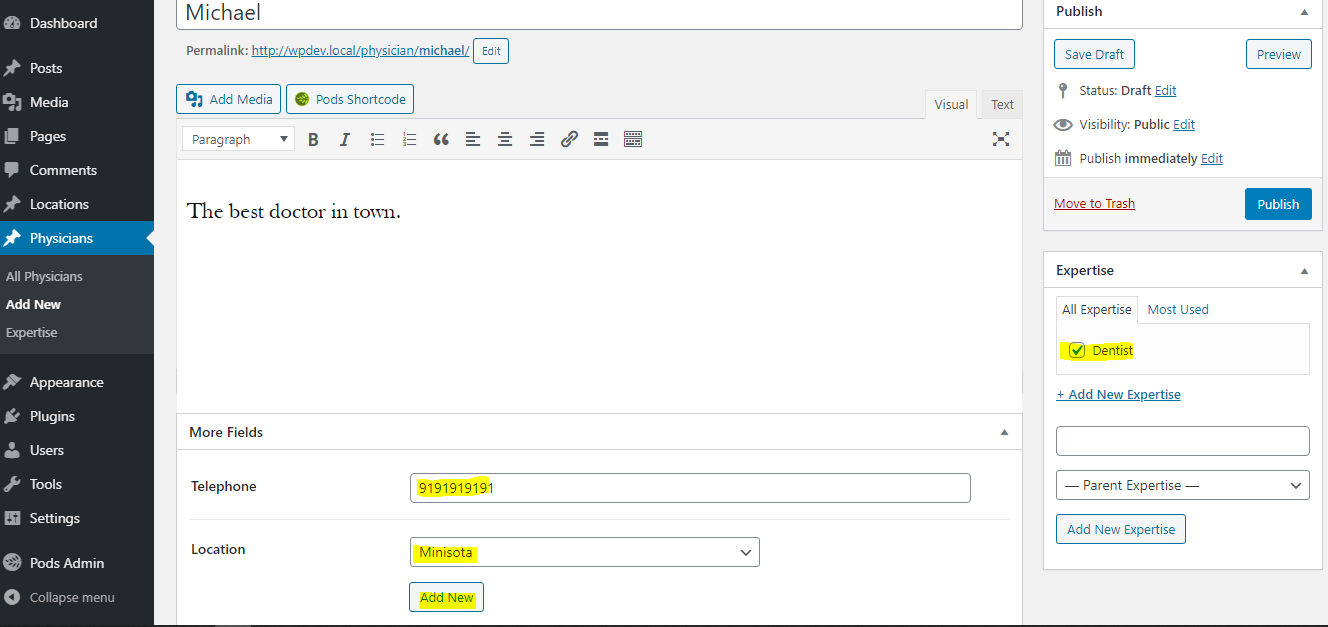The image size is (1328, 627).
Task: Click the + Add New Expertise link
Action: coord(1118,394)
